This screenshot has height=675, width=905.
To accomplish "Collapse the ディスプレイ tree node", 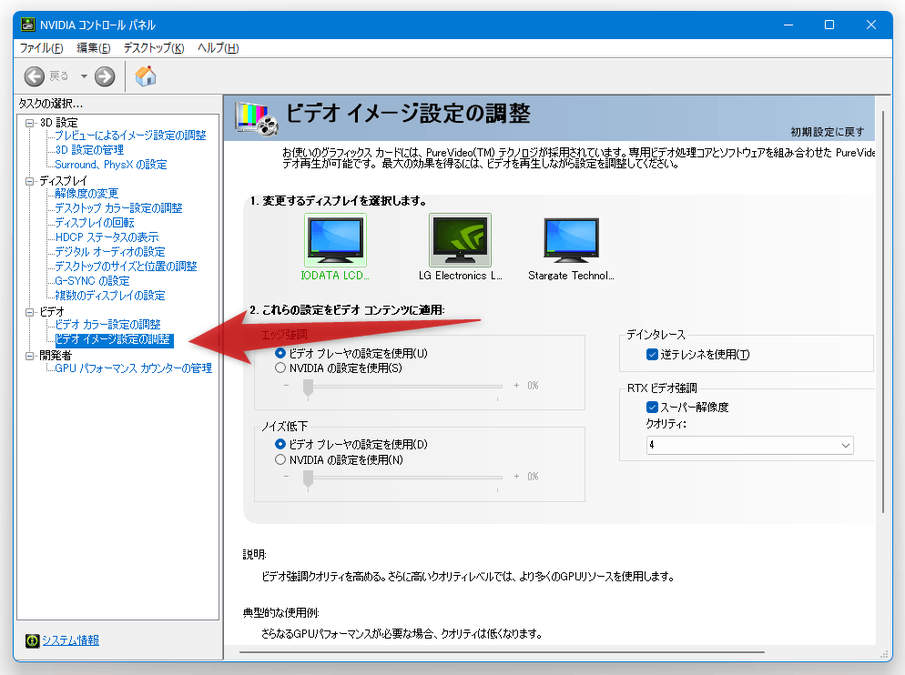I will [x=29, y=181].
